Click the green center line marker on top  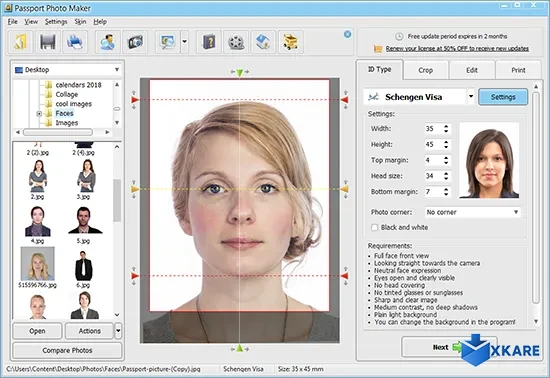pyautogui.click(x=240, y=73)
